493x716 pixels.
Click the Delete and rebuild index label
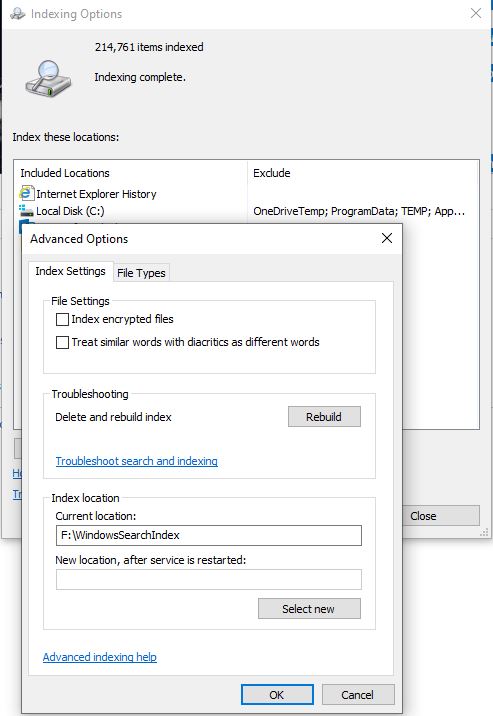point(113,417)
